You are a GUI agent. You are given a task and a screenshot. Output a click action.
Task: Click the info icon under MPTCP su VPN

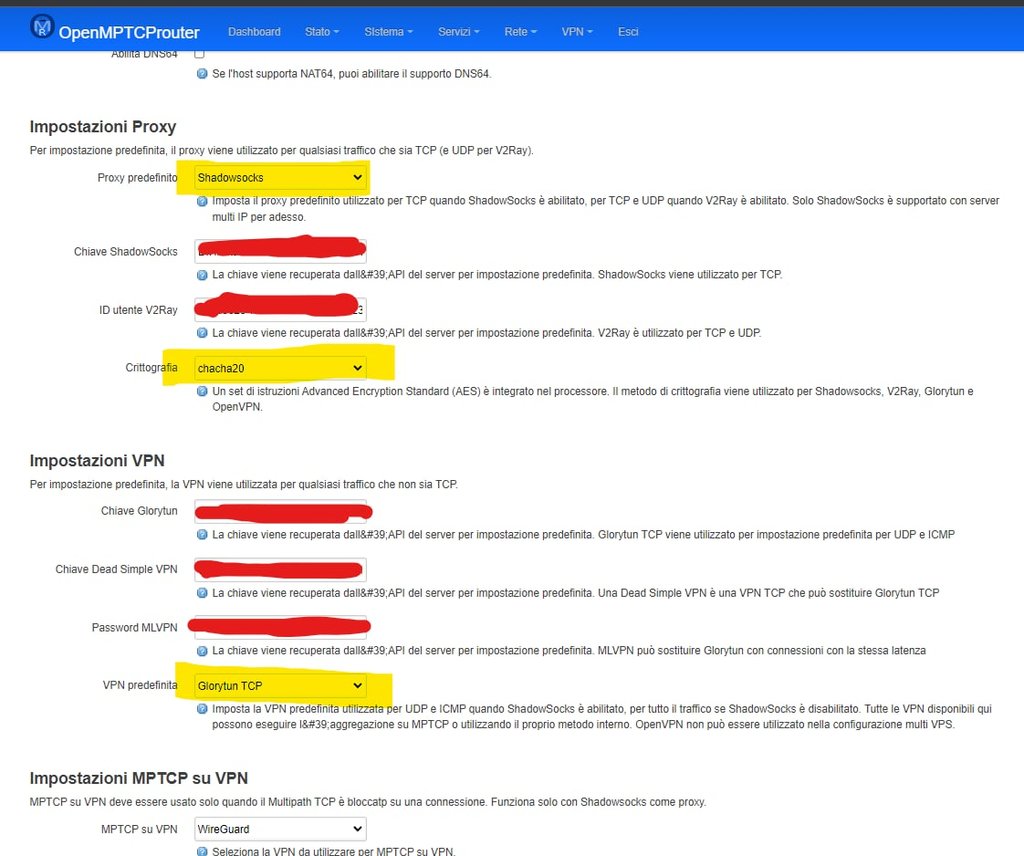click(x=202, y=851)
